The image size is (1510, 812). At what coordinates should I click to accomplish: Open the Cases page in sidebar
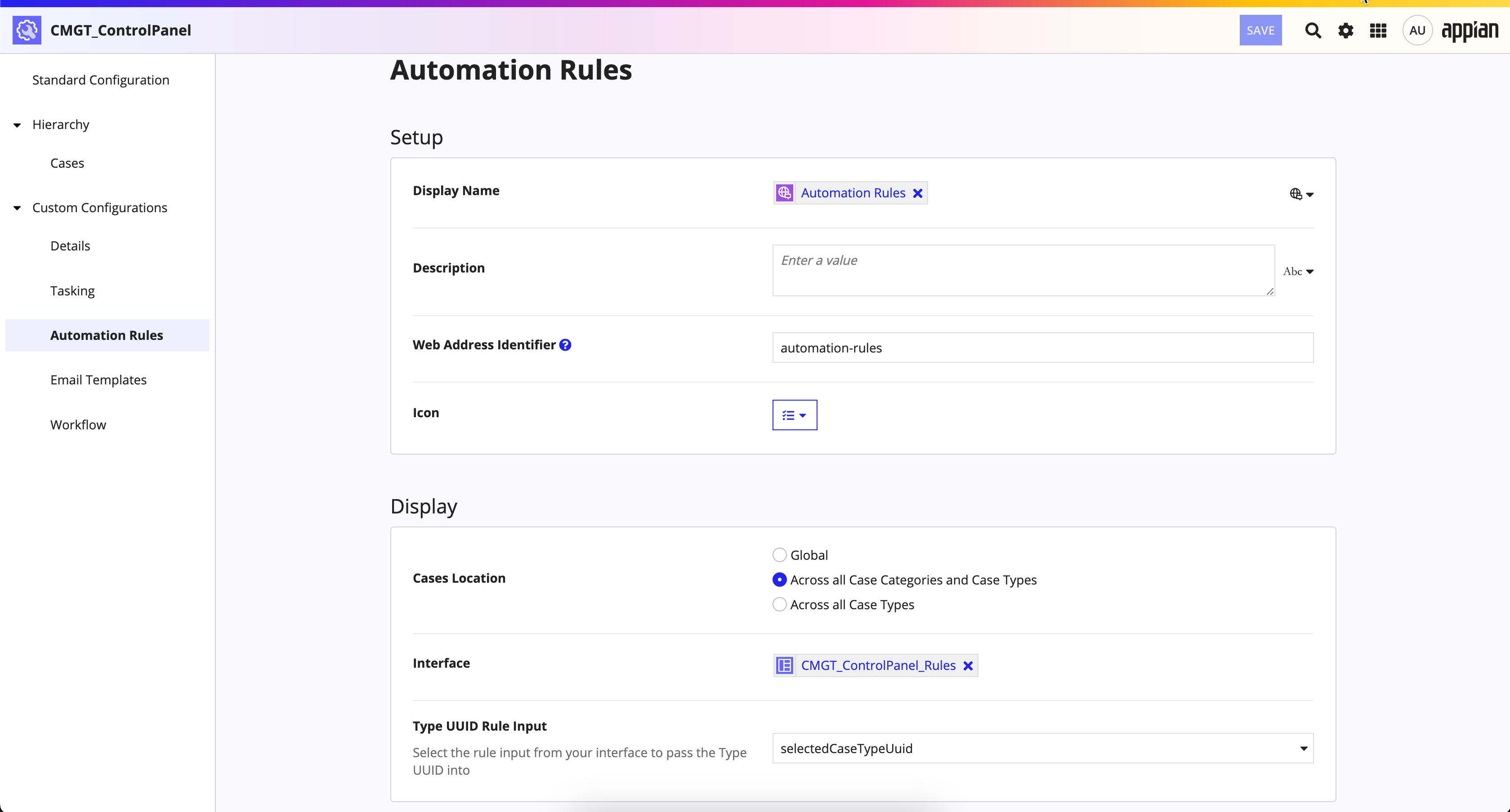click(67, 163)
